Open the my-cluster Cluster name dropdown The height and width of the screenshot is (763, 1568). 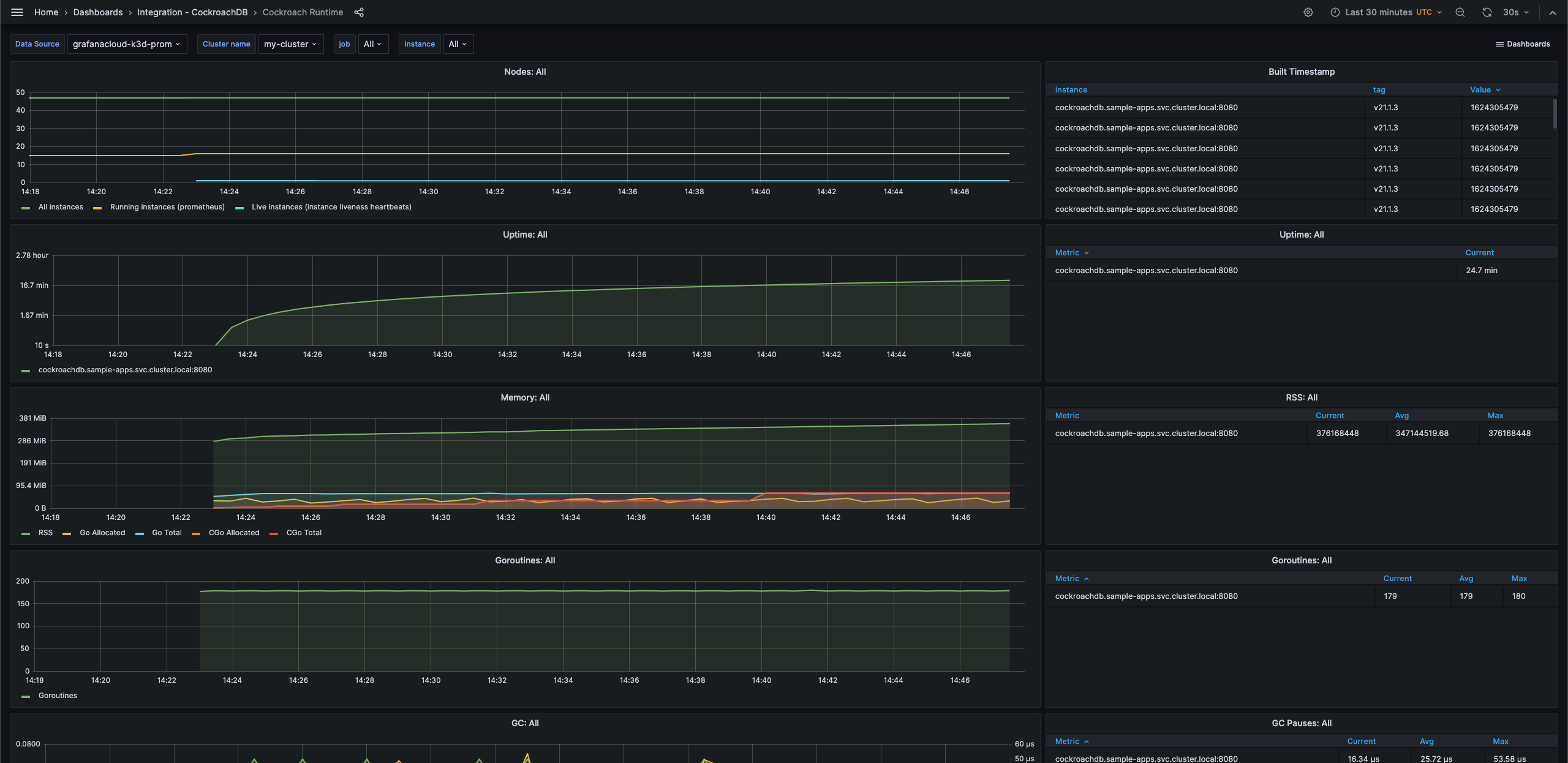pos(290,43)
